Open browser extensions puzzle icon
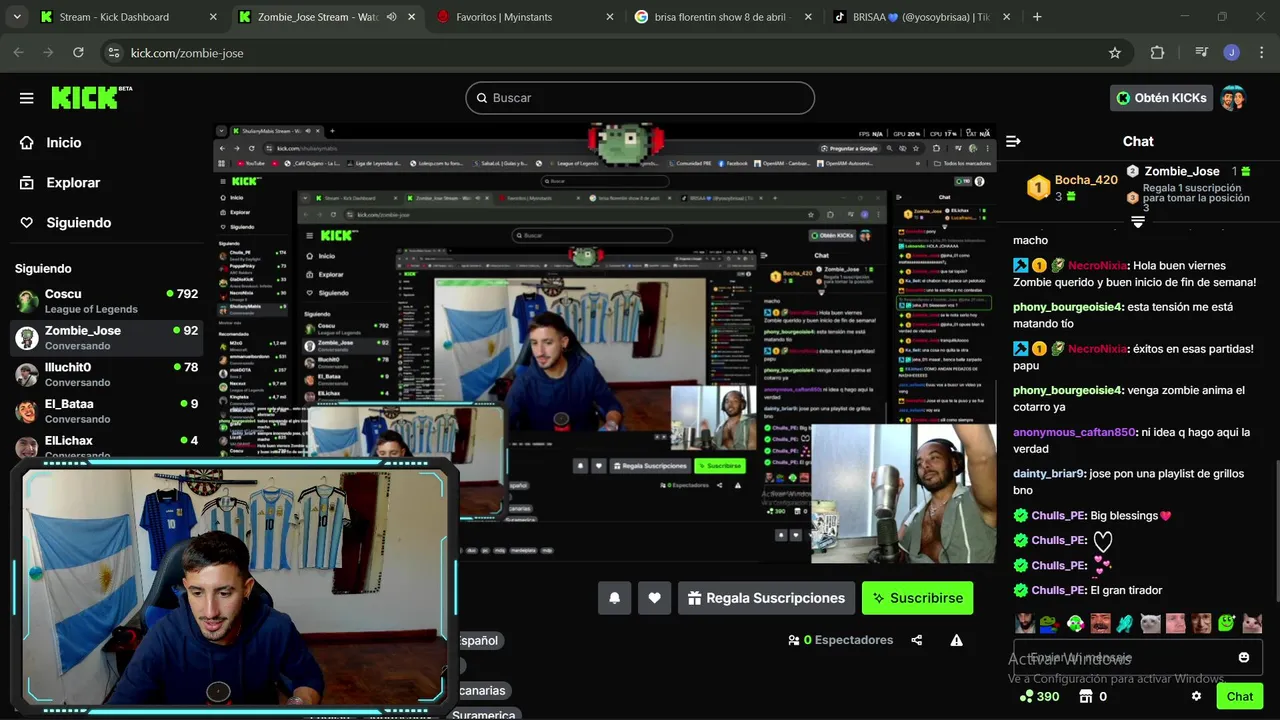This screenshot has height=720, width=1280. pyautogui.click(x=1157, y=53)
